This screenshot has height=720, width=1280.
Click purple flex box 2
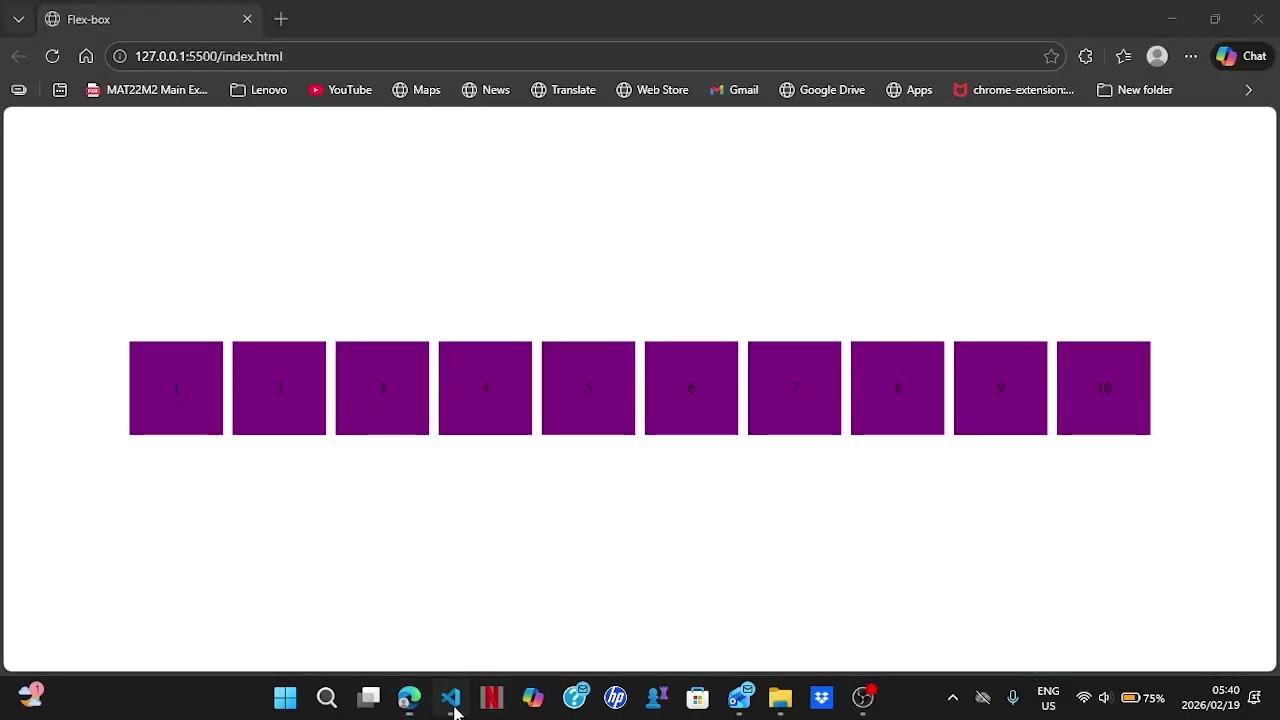pos(279,388)
